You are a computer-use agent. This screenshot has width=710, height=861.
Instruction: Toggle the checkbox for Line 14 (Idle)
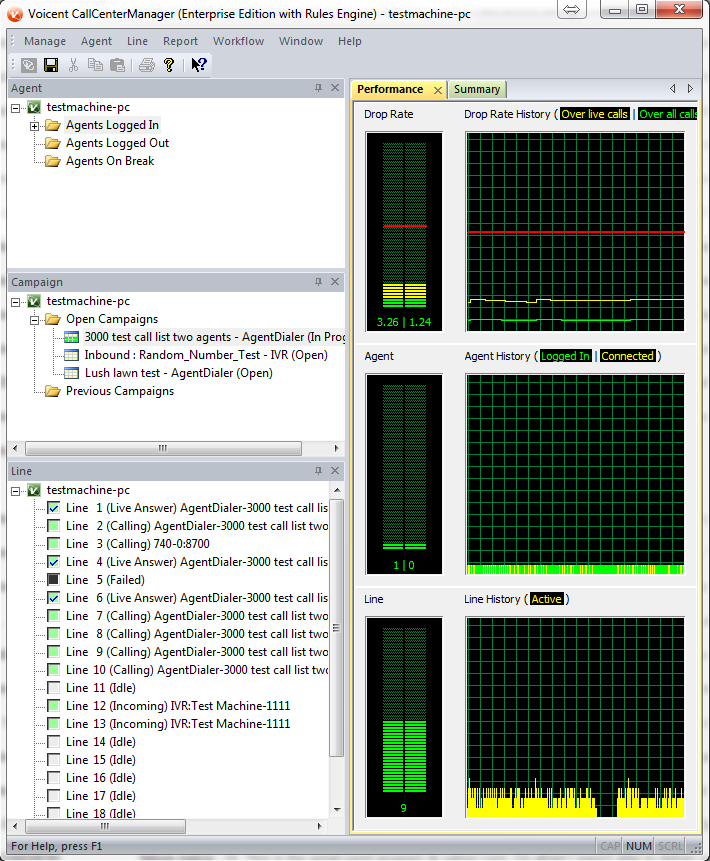tap(53, 742)
